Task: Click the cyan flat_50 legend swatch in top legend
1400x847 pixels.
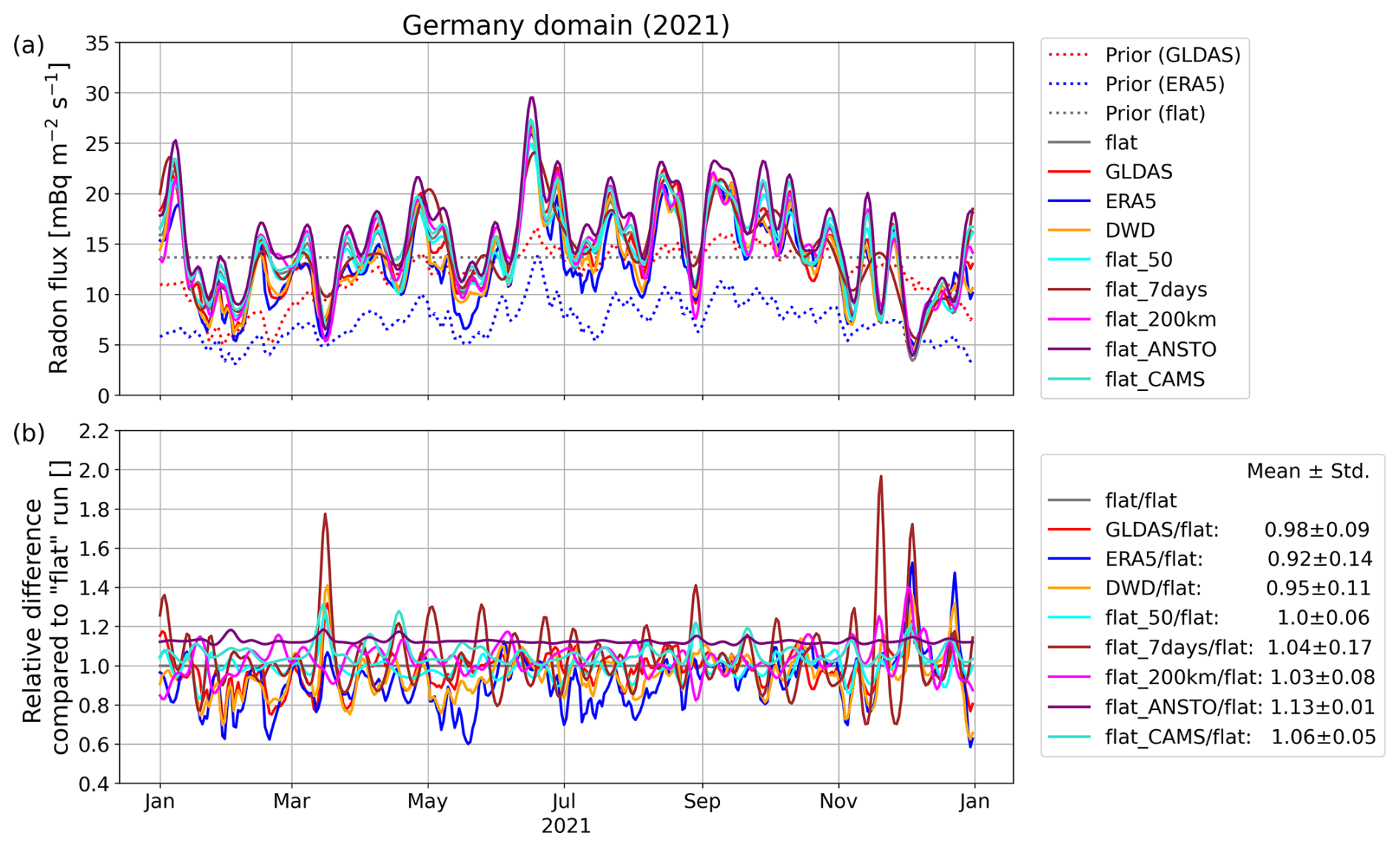Action: tap(1068, 260)
